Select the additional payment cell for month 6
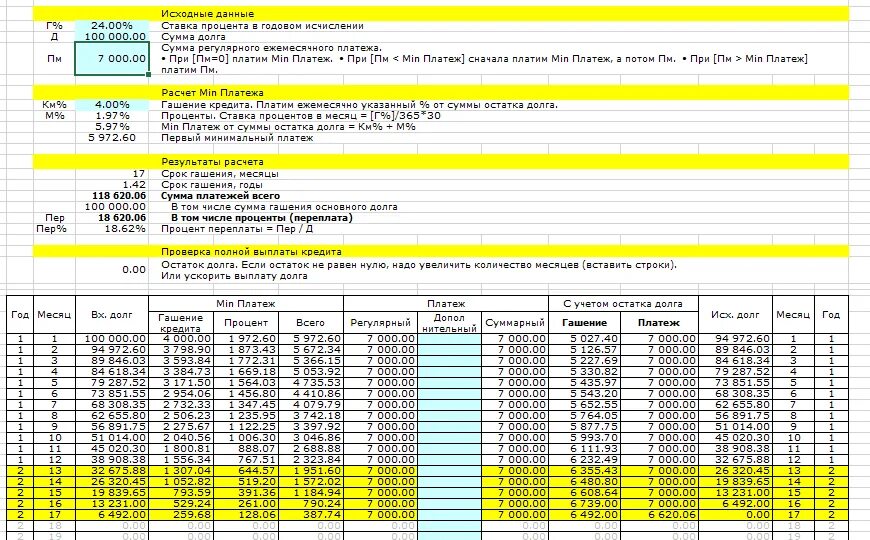The width and height of the screenshot is (870, 540). [x=449, y=393]
